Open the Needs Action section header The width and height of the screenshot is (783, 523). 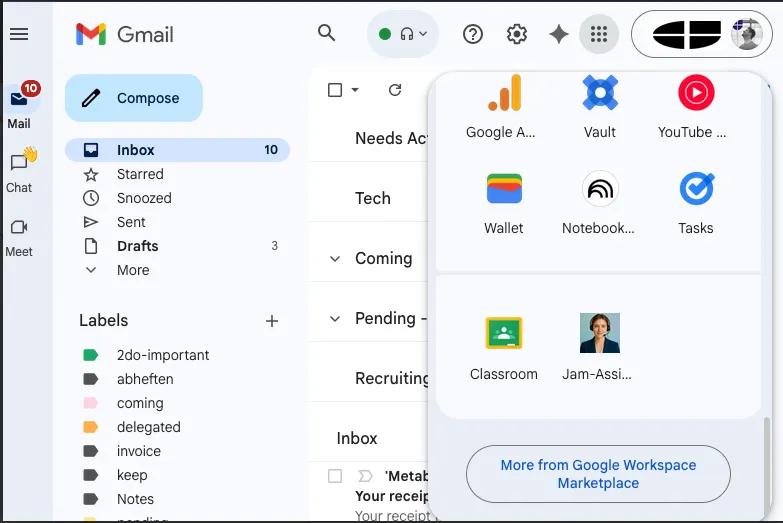(392, 138)
